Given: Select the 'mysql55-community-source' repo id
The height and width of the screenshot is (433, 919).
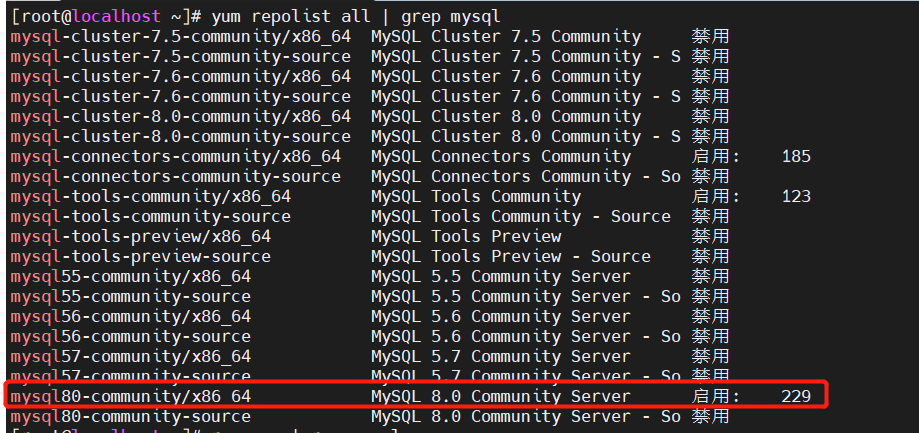Looking at the screenshot, I should 131,296.
